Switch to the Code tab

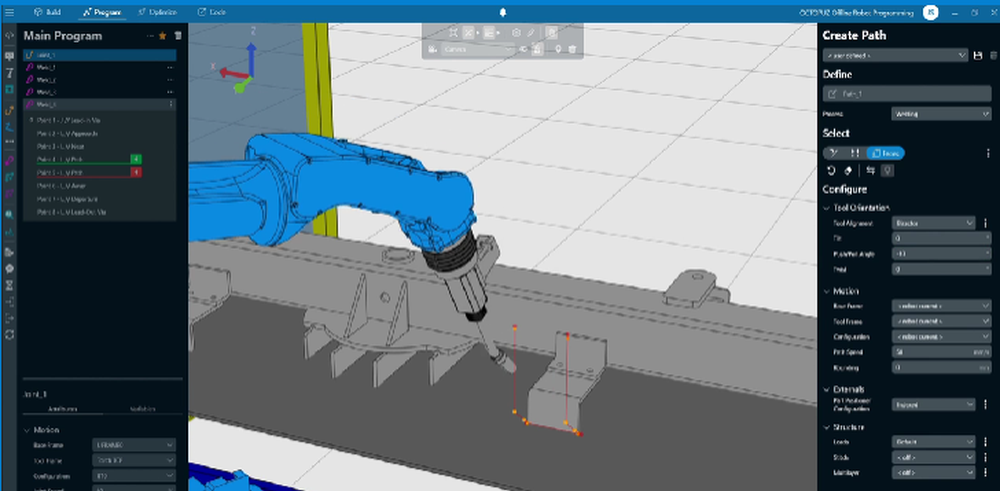click(212, 12)
